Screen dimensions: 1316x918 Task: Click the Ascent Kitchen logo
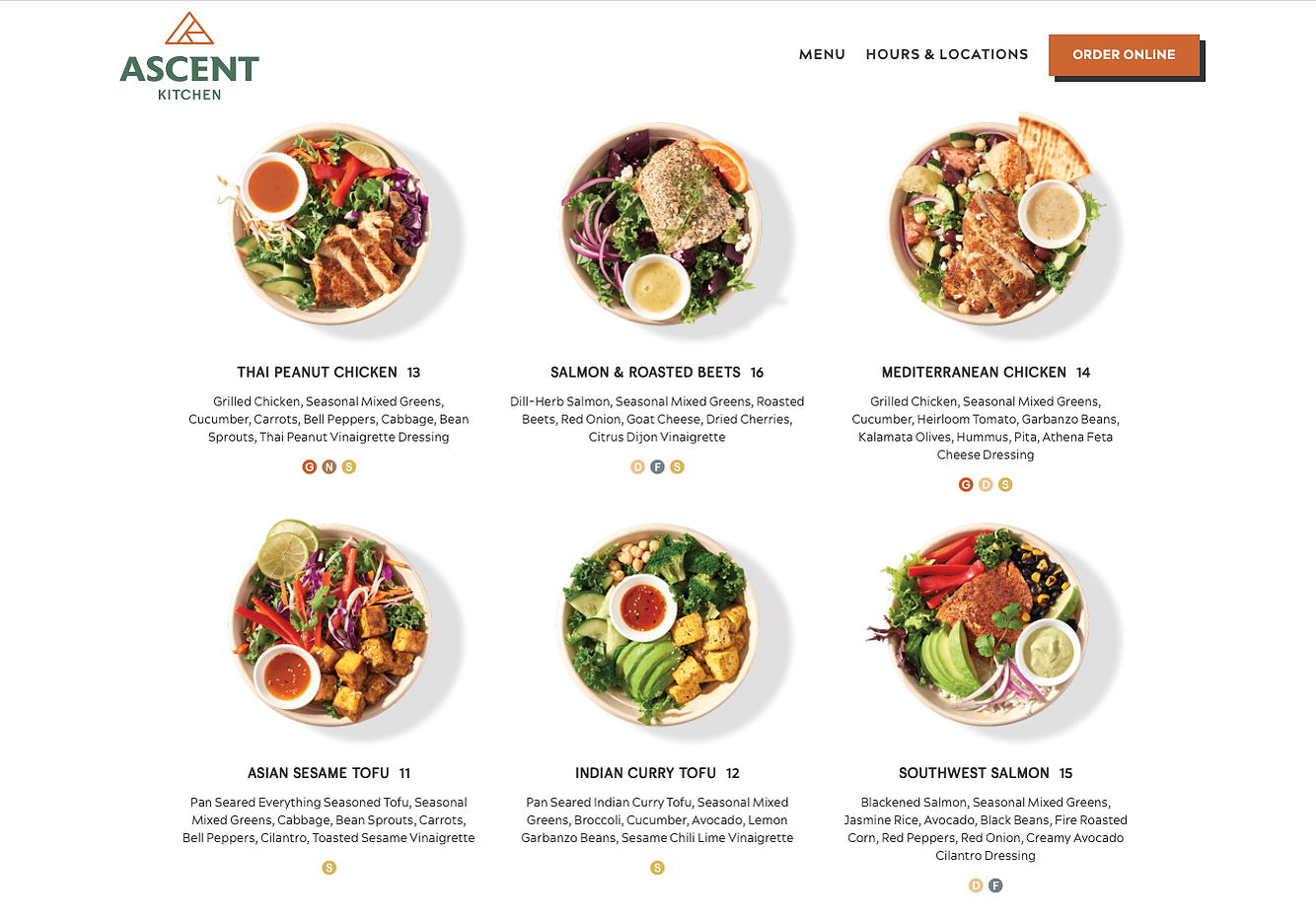(x=189, y=56)
